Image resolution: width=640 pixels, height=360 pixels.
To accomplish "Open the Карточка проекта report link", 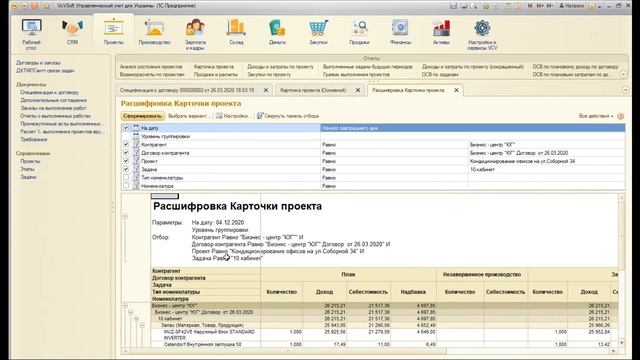I will [x=213, y=67].
